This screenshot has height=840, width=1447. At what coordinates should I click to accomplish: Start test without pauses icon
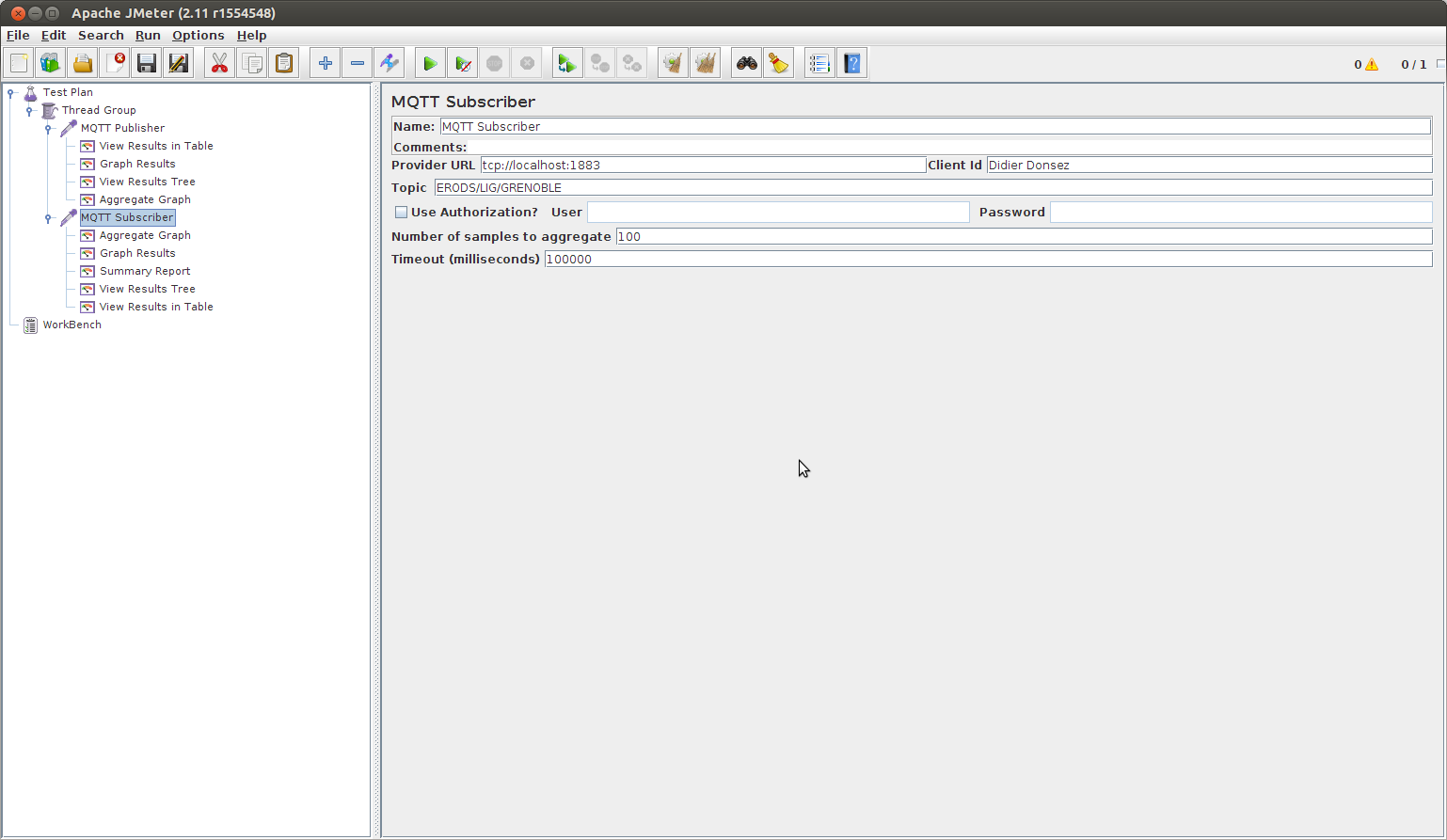(x=462, y=64)
